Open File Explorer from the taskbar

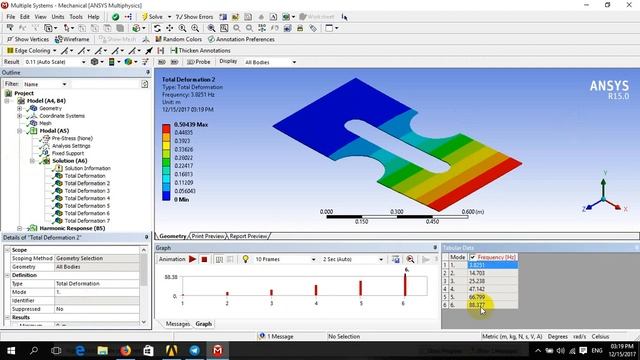coord(102,351)
